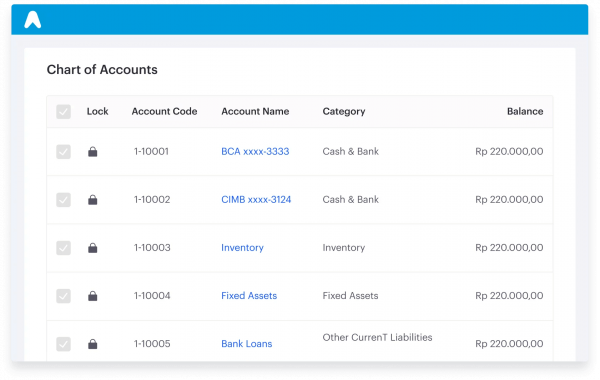Click lock icon in Bank Loans row
600x380 pixels.
(93, 344)
